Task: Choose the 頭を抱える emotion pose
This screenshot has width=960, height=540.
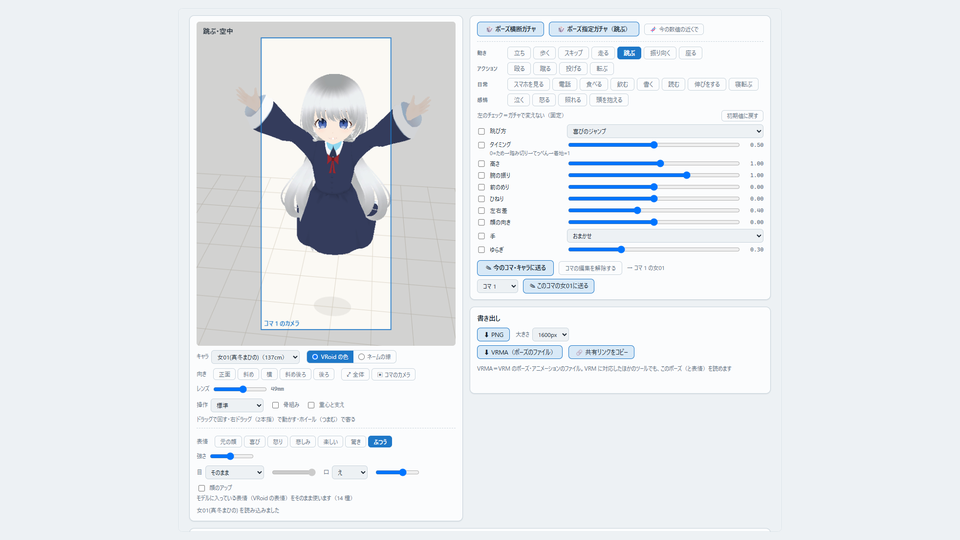Action: pyautogui.click(x=609, y=100)
